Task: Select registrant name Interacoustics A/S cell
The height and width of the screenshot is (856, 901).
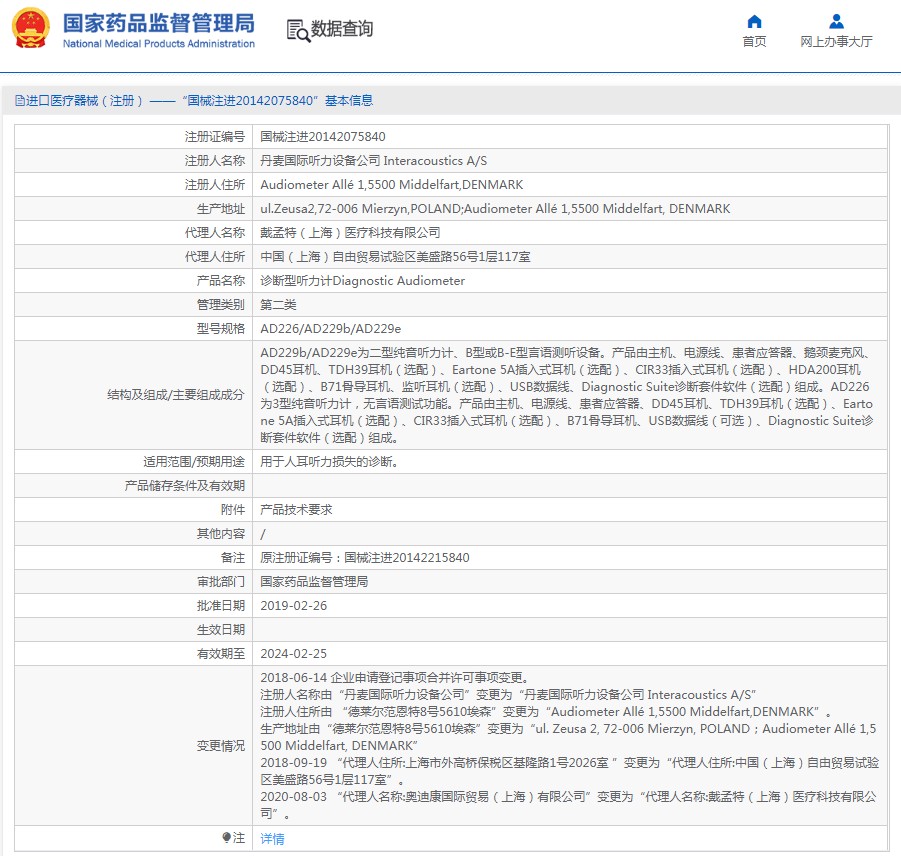Action: 569,161
